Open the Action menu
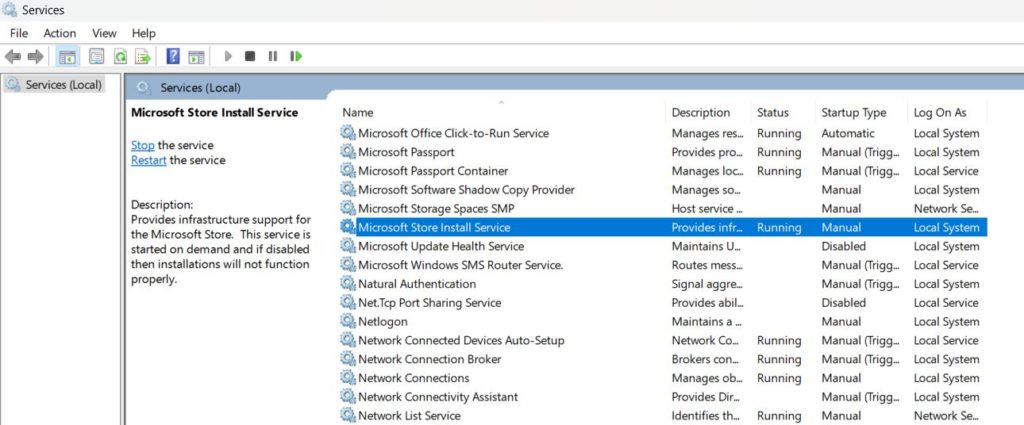This screenshot has width=1024, height=425. 60,33
